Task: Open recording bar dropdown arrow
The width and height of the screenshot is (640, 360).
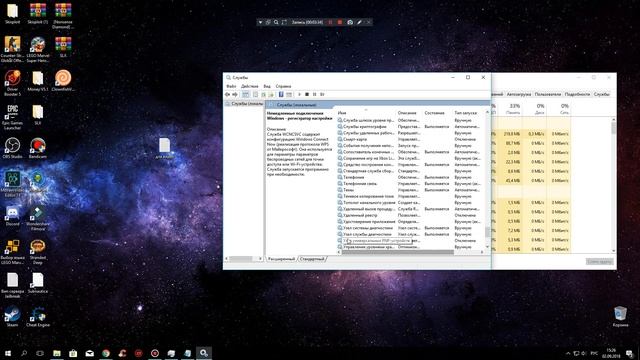Action: click(x=260, y=22)
